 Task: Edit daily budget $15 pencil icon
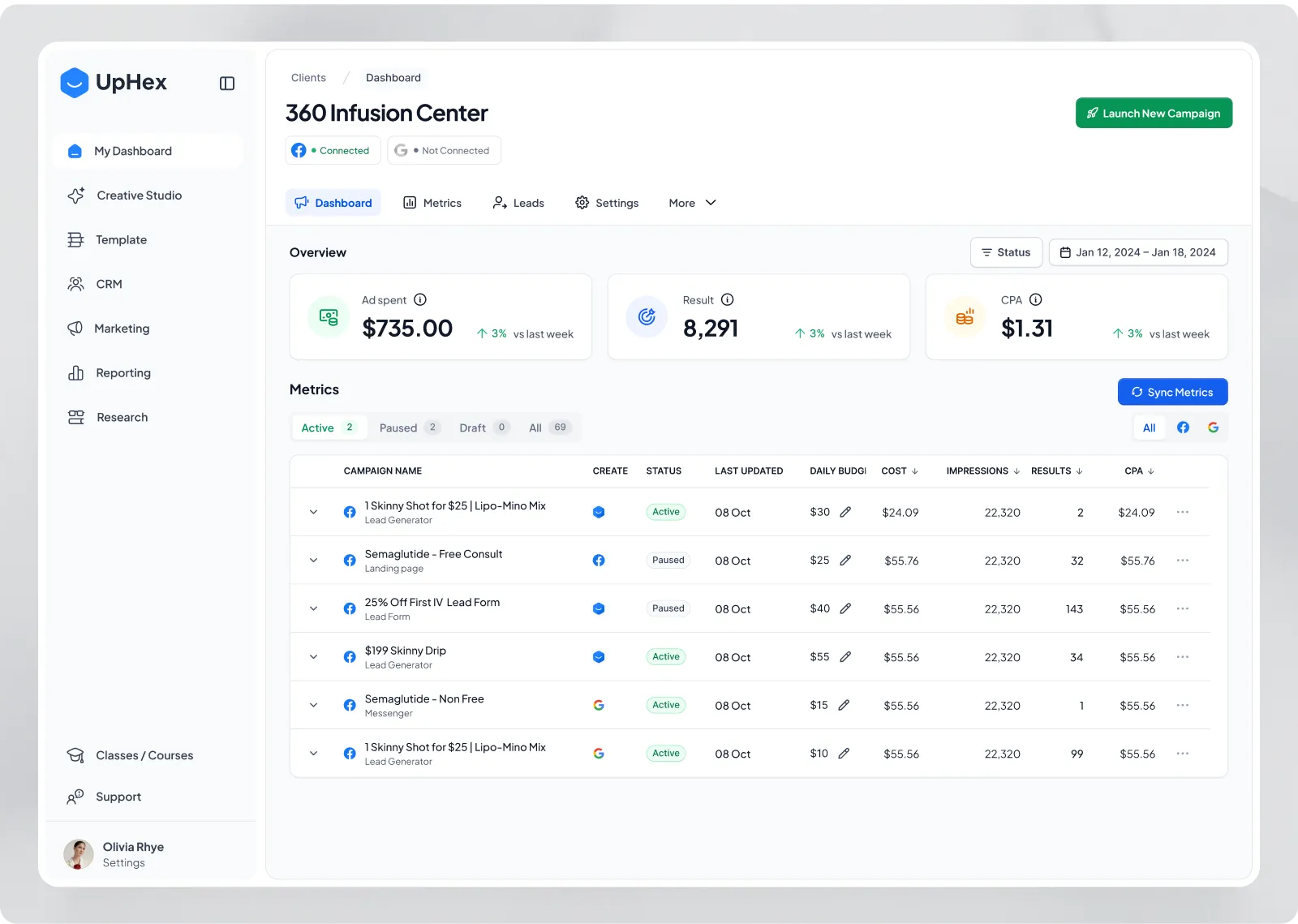click(844, 705)
